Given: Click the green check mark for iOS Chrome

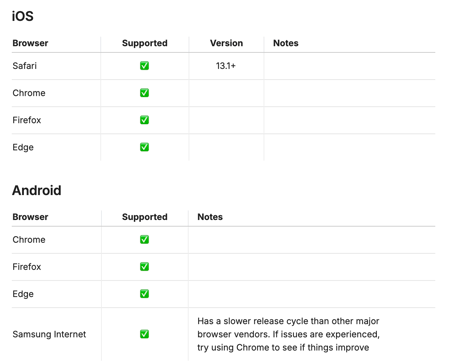Looking at the screenshot, I should pos(144,93).
